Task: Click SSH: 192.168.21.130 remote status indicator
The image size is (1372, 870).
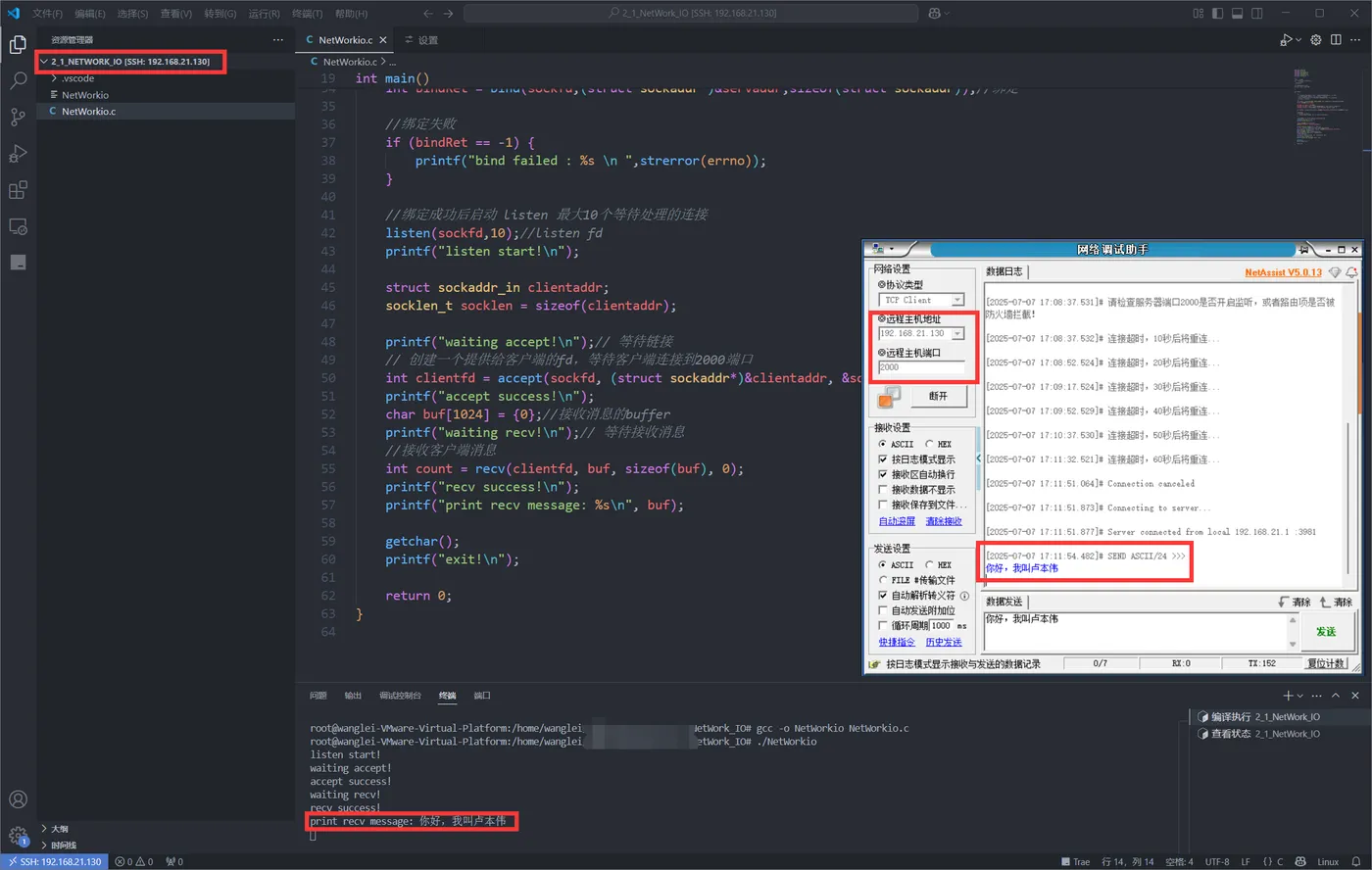Action: [55, 862]
